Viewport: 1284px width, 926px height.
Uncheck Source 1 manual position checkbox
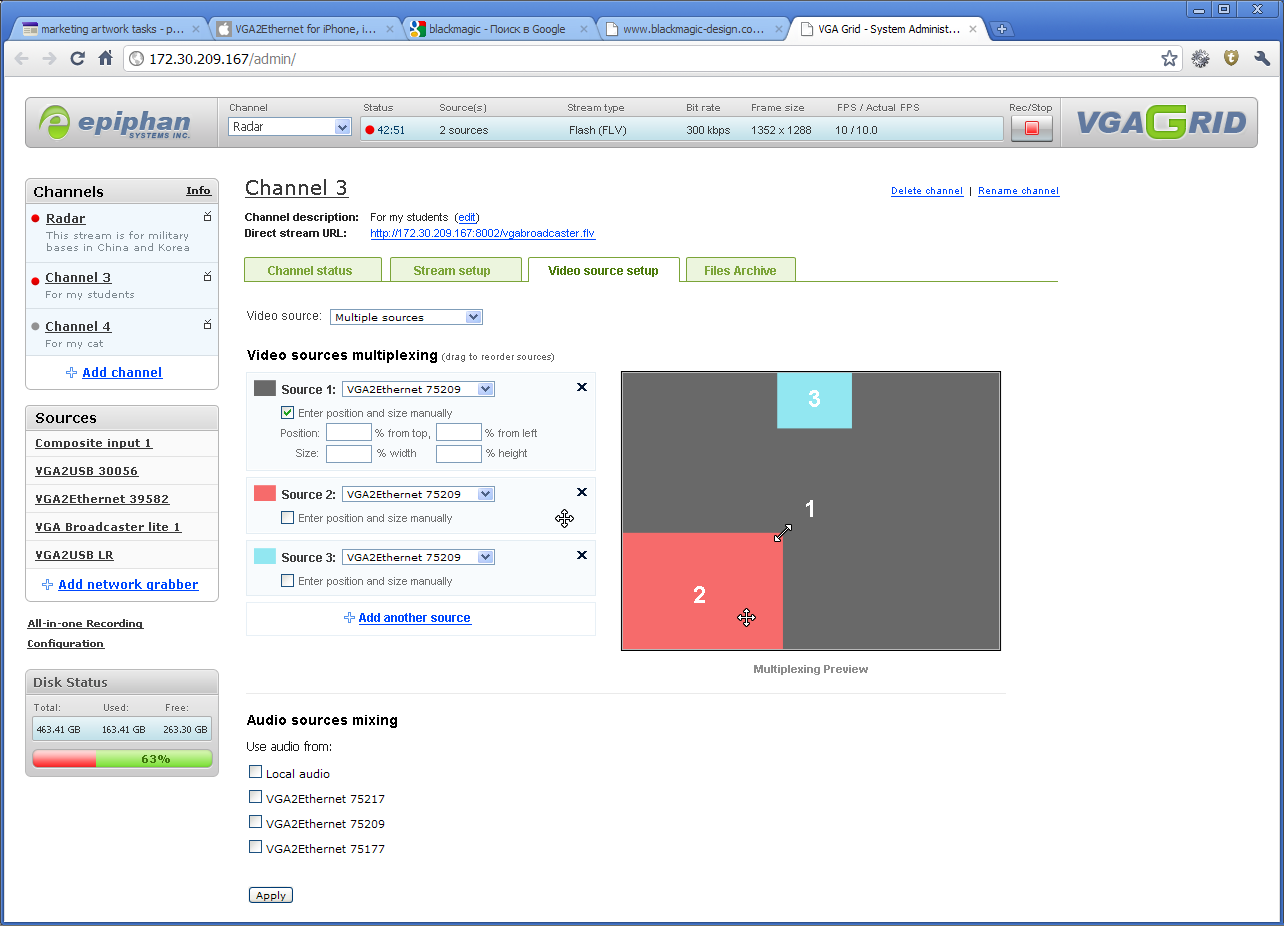[288, 413]
